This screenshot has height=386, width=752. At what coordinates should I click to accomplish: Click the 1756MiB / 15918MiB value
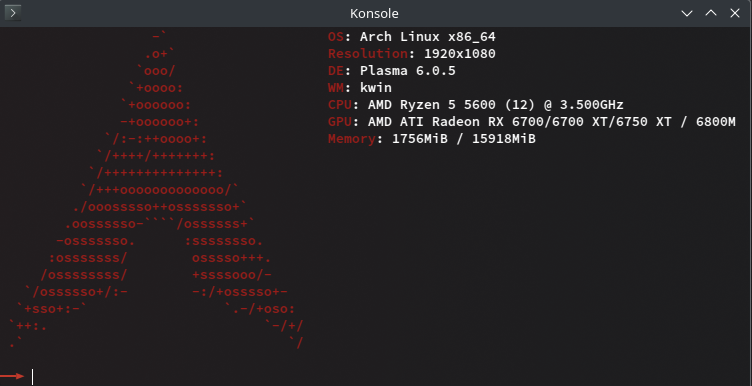click(464, 139)
